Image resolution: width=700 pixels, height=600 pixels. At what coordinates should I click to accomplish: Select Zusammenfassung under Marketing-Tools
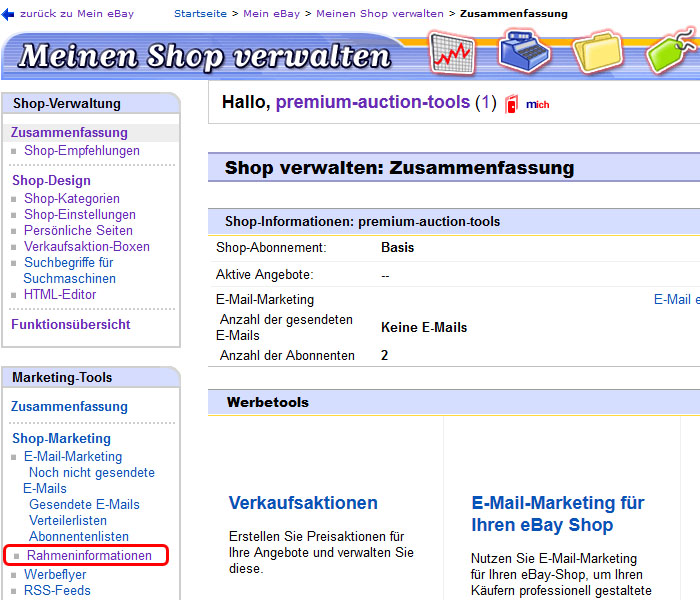69,406
